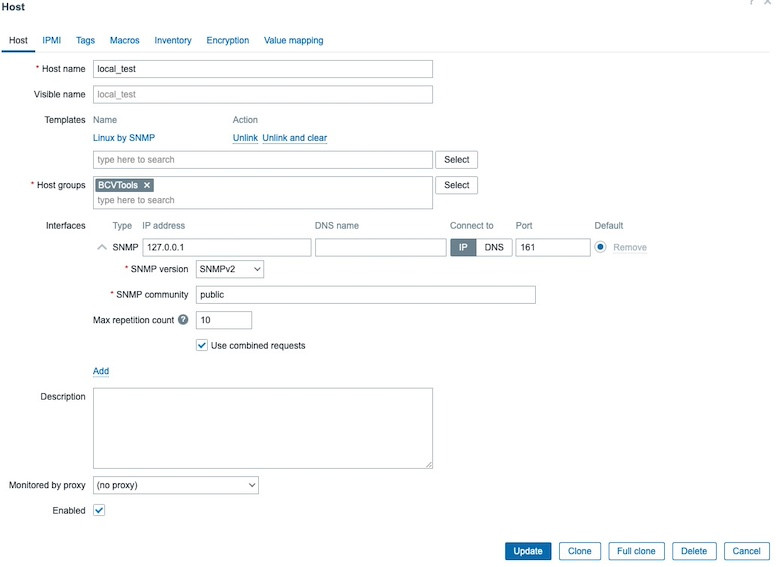Toggle Use combined requests checkbox
Viewport: 776px width, 567px height.
[202, 346]
